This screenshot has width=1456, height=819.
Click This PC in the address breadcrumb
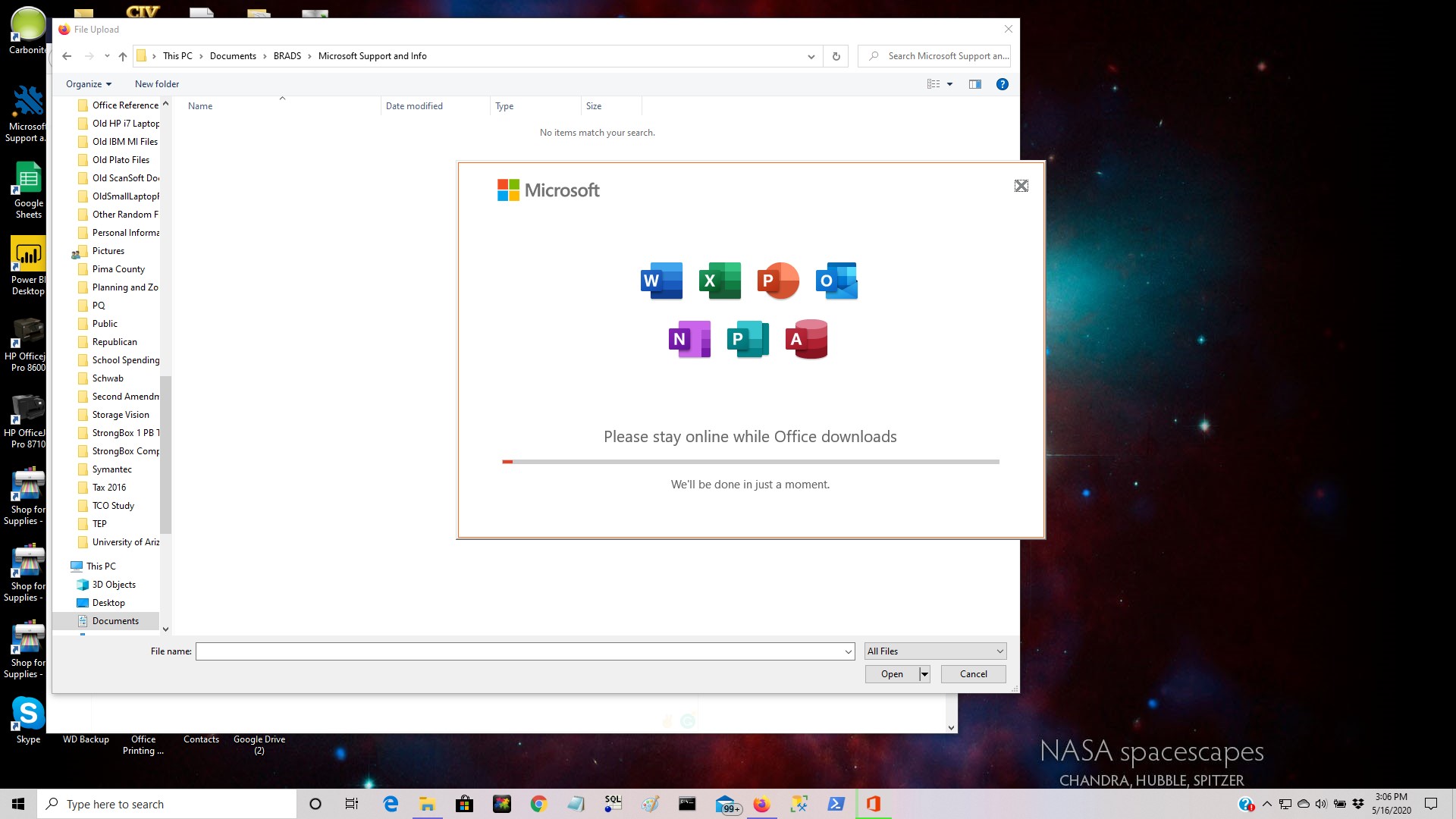(x=177, y=56)
